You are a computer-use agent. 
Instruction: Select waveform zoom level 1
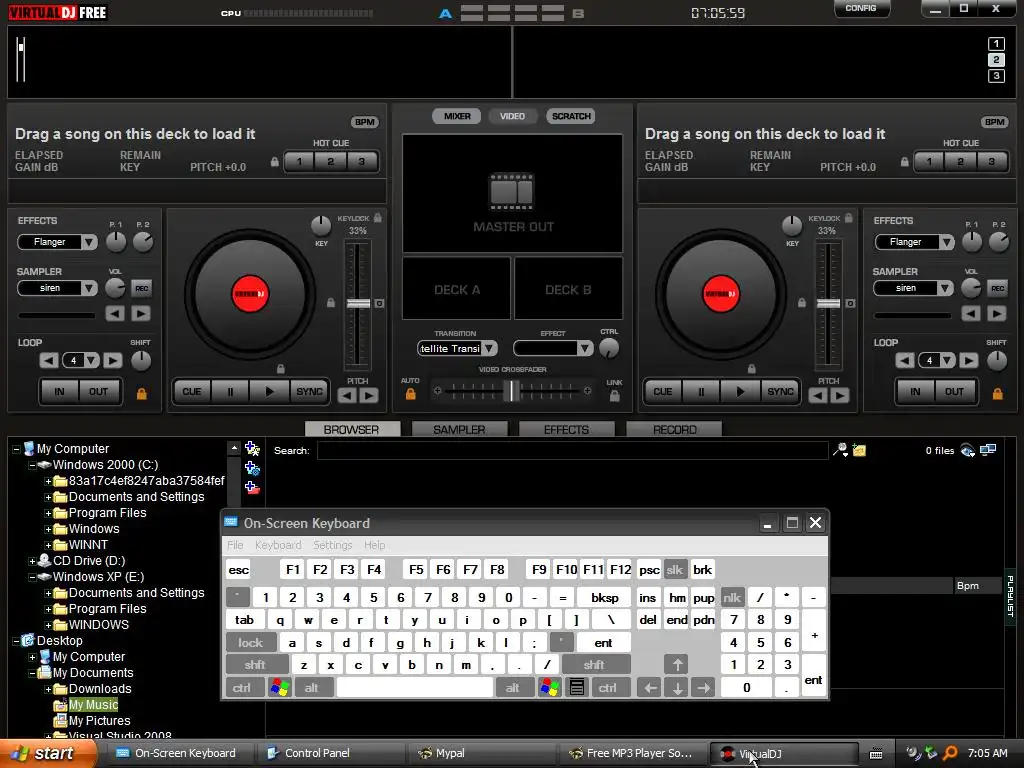(x=996, y=44)
